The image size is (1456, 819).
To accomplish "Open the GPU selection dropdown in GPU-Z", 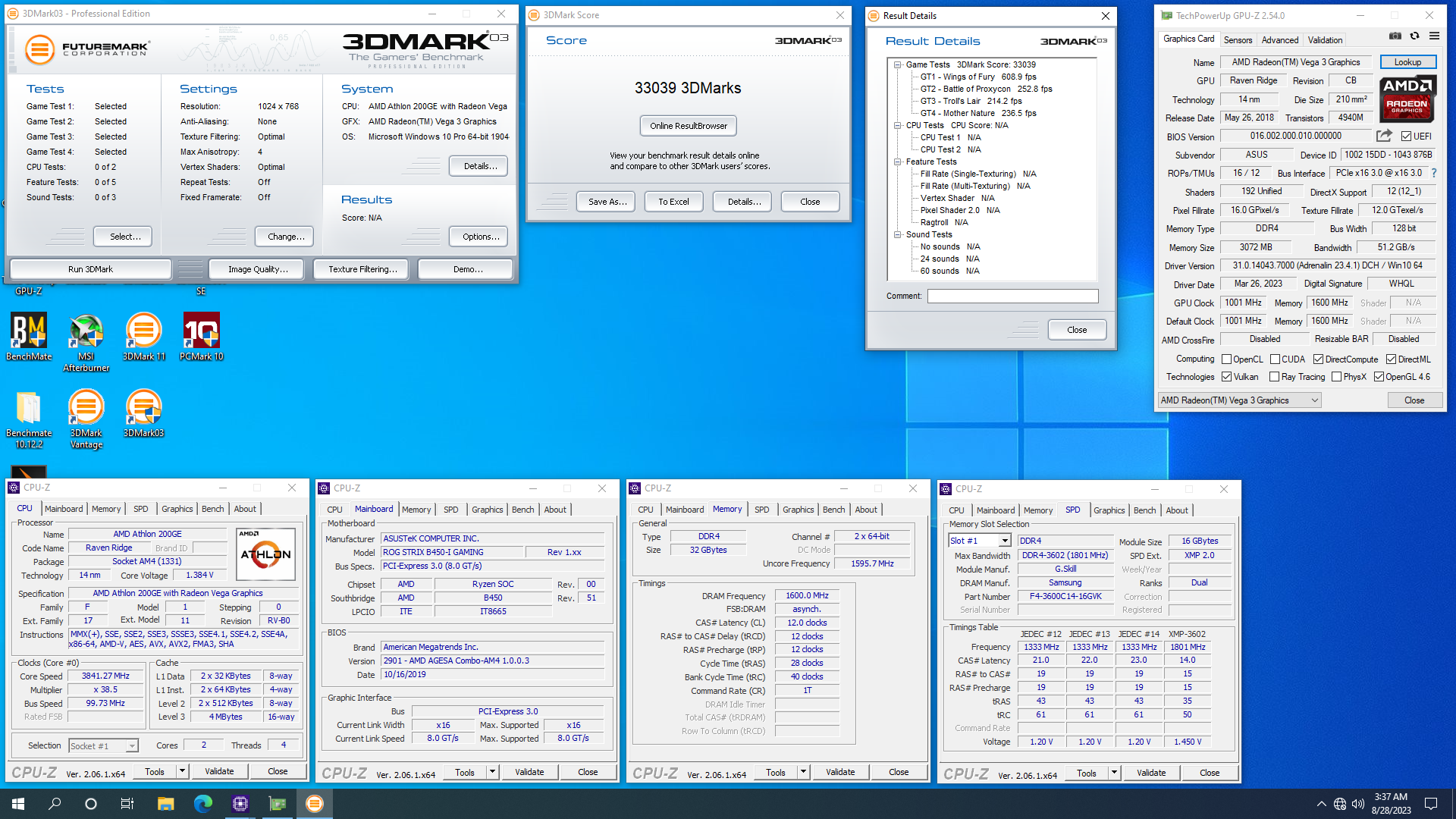I will pos(1240,400).
